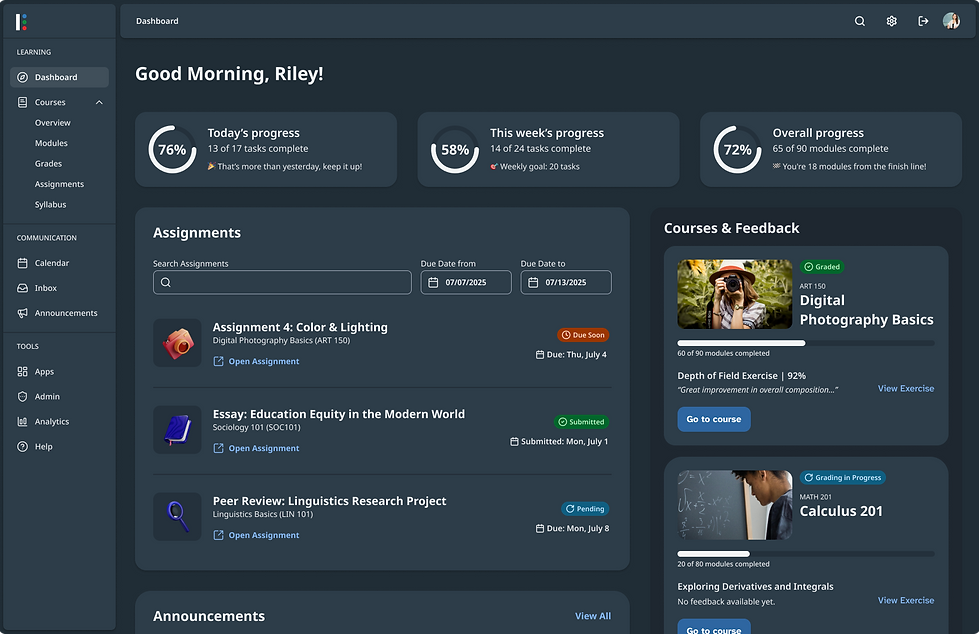Click Essay: Education Equity in the Modern World title
This screenshot has width=979, height=634.
tap(338, 414)
